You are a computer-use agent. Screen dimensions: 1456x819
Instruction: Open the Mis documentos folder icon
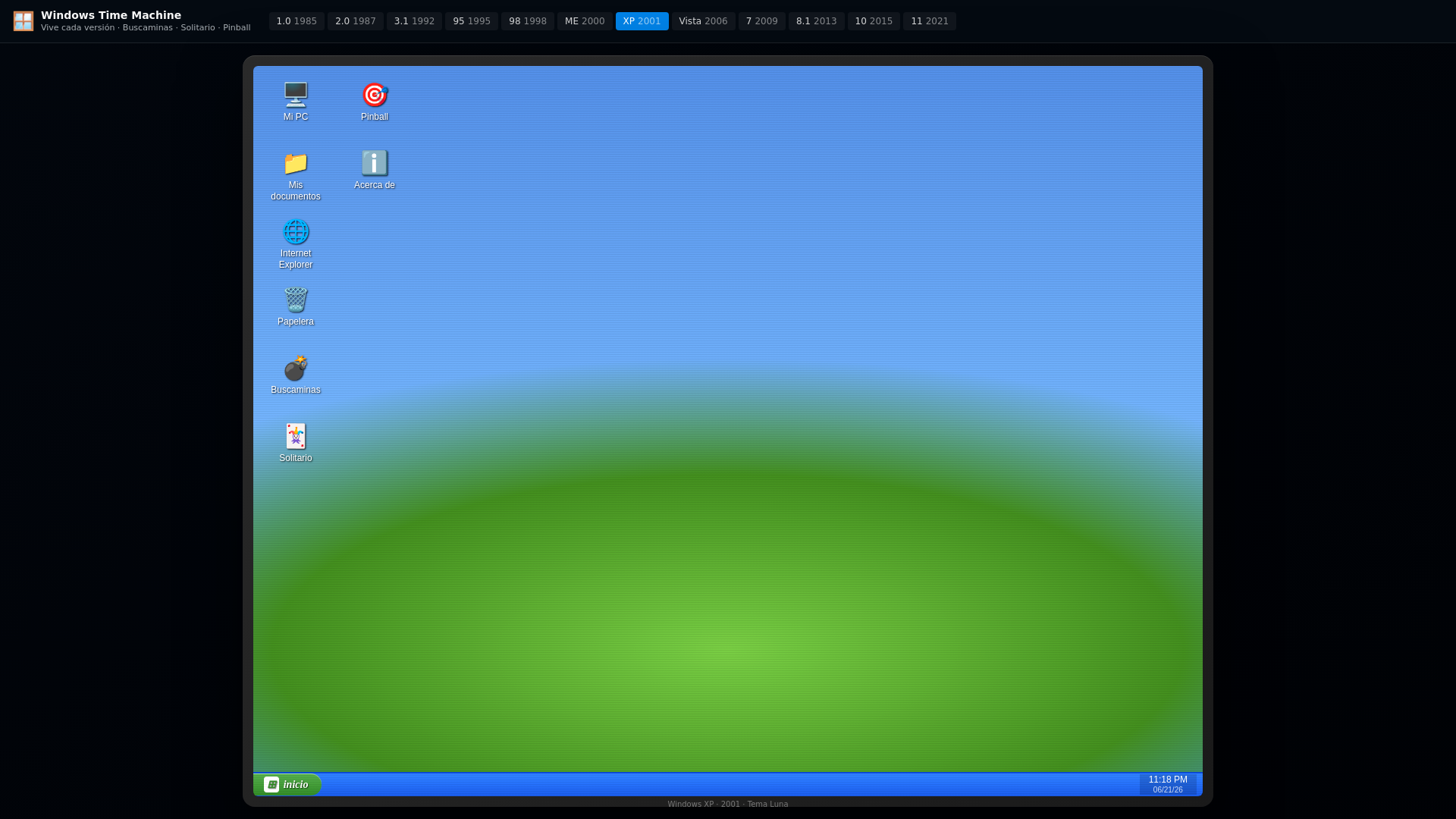coord(296,175)
